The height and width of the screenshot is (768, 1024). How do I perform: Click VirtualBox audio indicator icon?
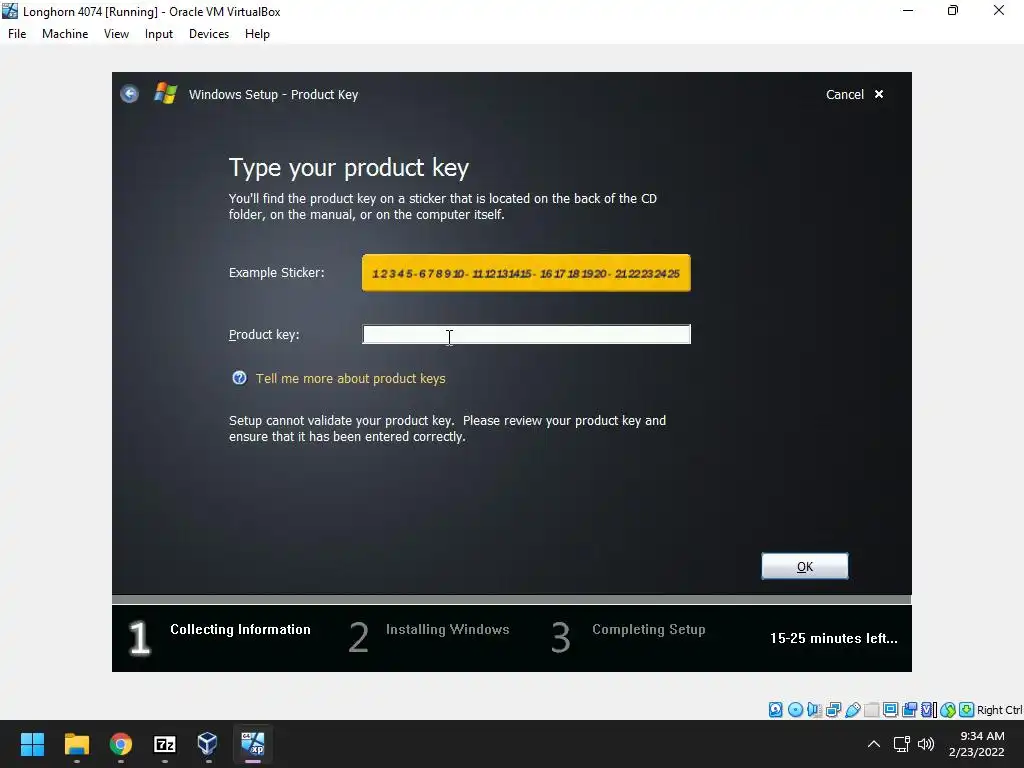814,710
